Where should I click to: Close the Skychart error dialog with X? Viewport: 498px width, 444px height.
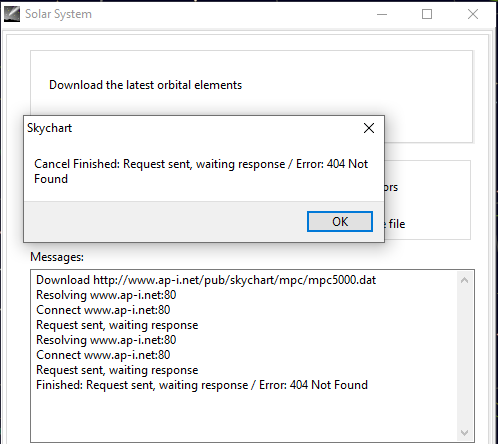pos(369,128)
